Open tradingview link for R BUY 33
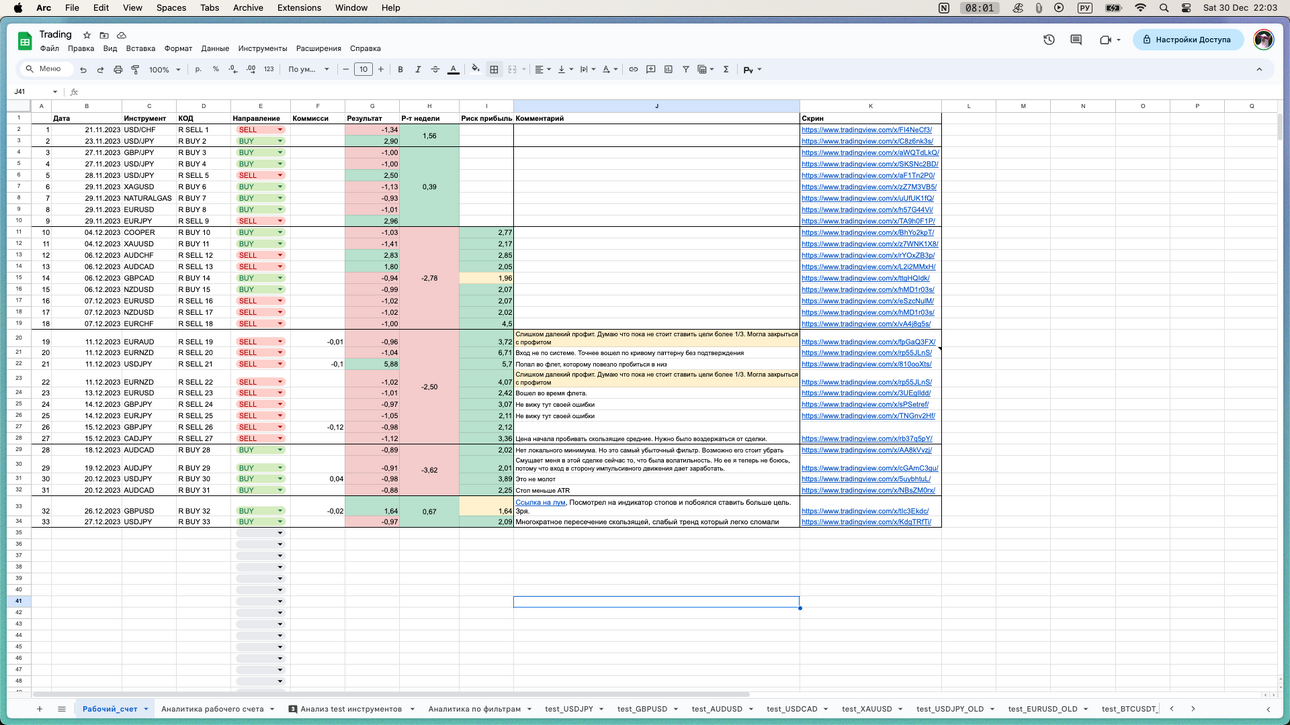The image size is (1290, 725). [866, 522]
